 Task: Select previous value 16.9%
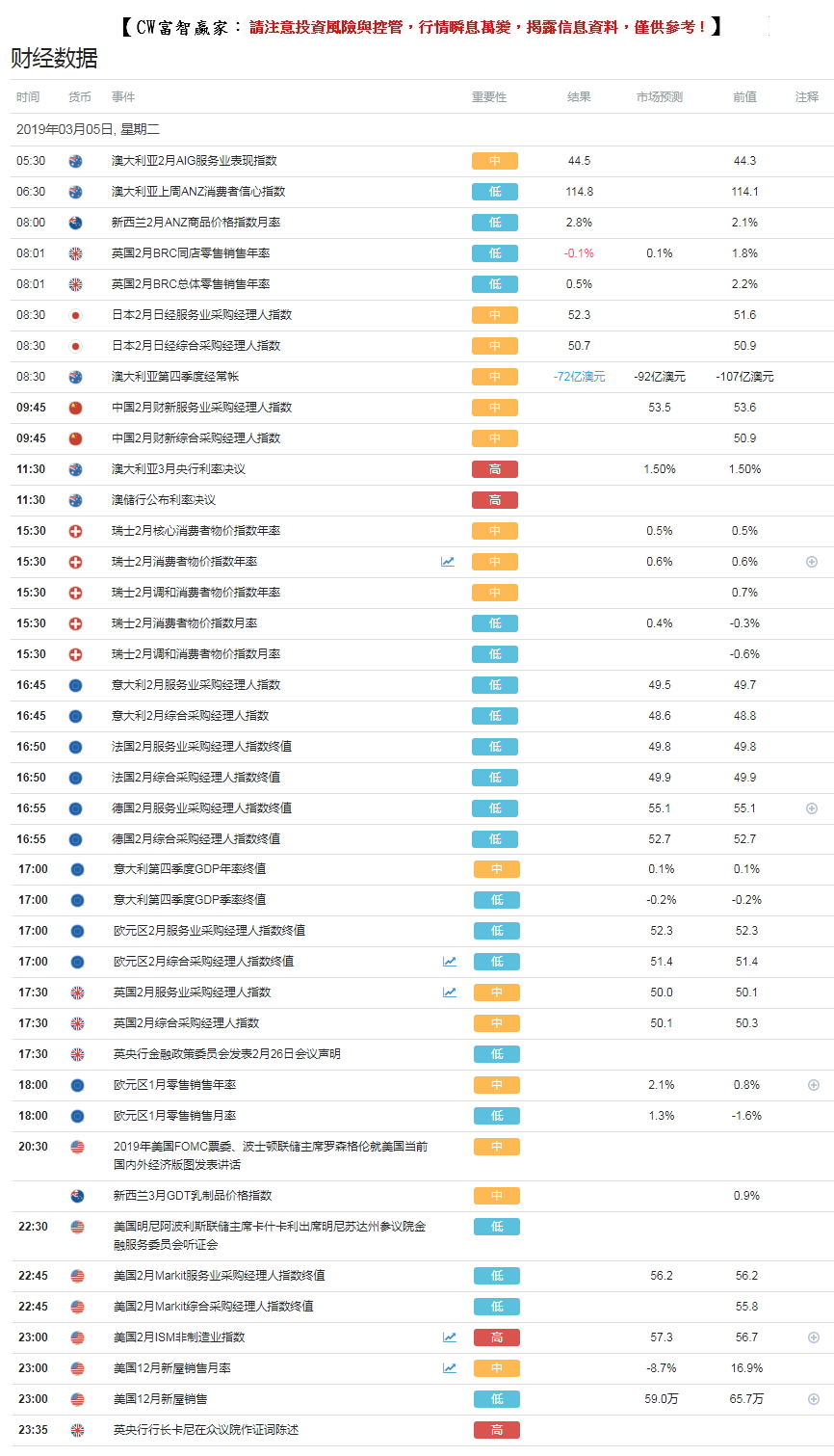tap(746, 1368)
